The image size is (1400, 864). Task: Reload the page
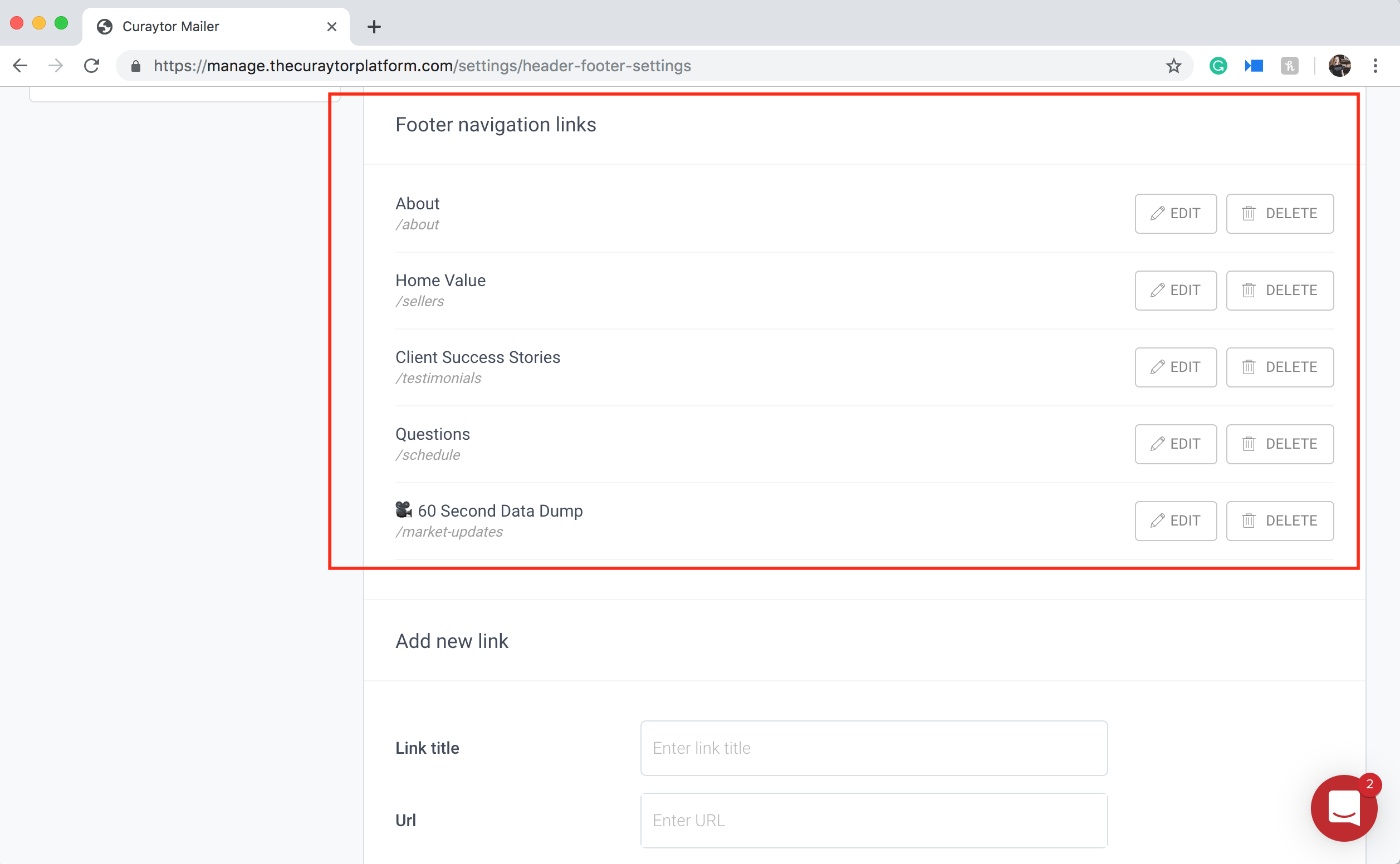(x=91, y=66)
